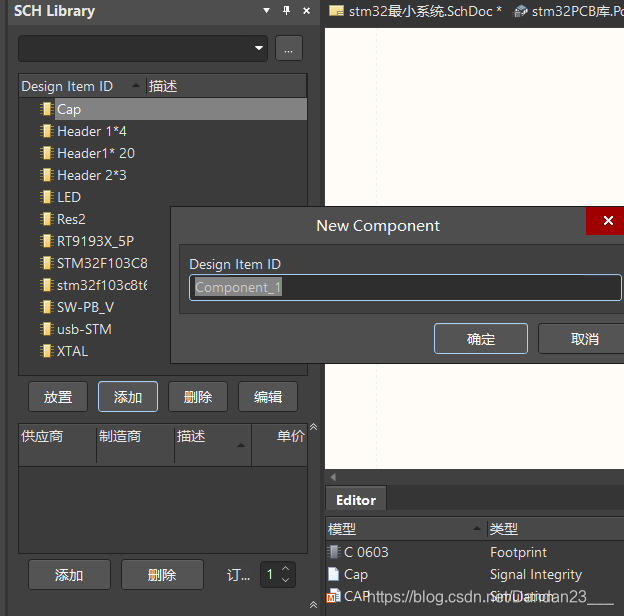This screenshot has height=616, width=624.
Task: Switch to the stm32最小系统.SchDoc tab
Action: (x=415, y=11)
